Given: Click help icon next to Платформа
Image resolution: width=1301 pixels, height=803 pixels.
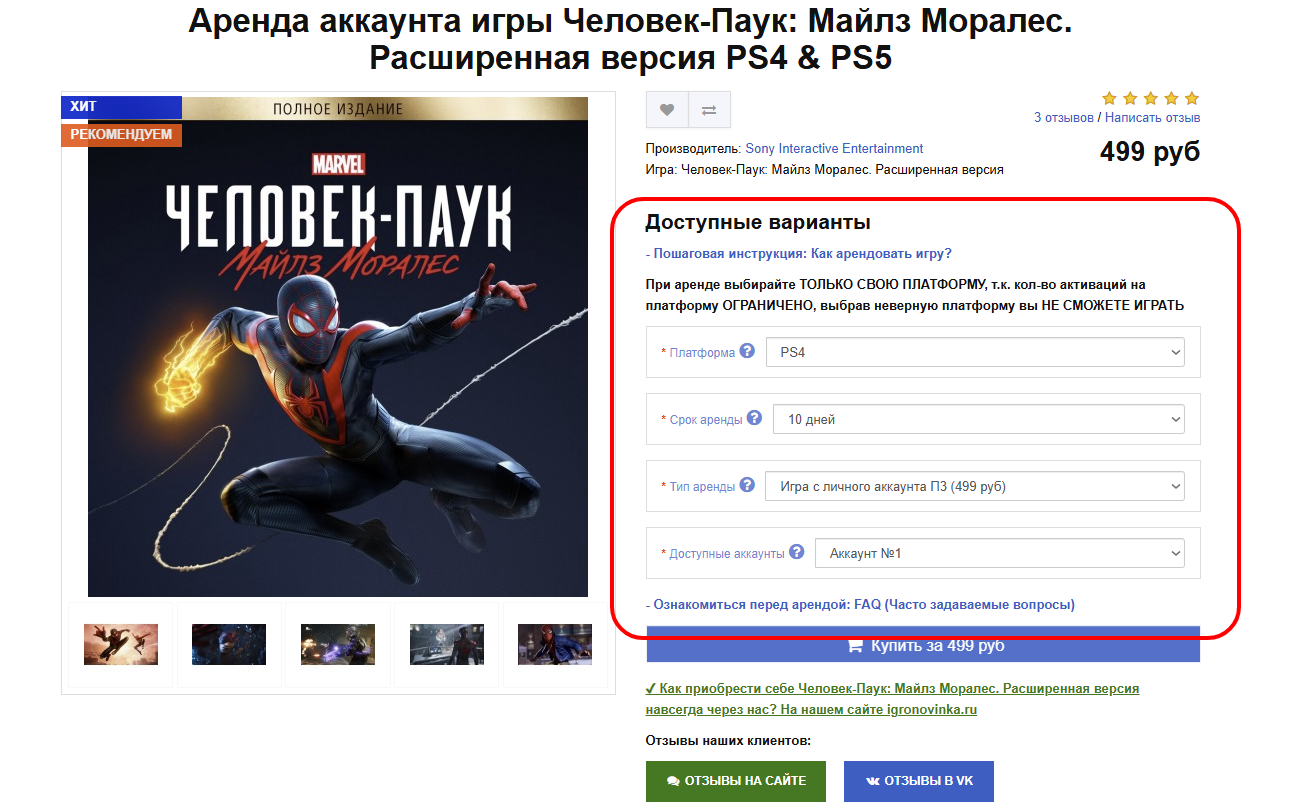Looking at the screenshot, I should (747, 351).
